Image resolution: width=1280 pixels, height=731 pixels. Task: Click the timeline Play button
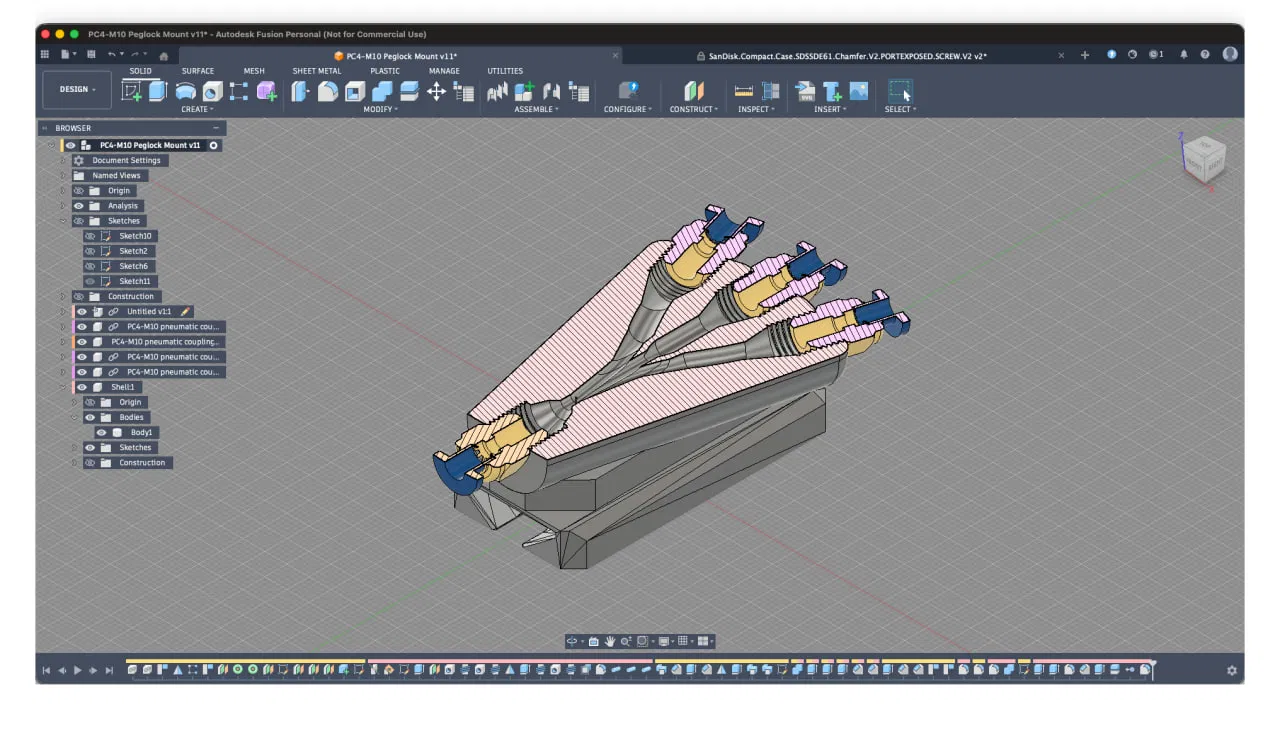[78, 670]
